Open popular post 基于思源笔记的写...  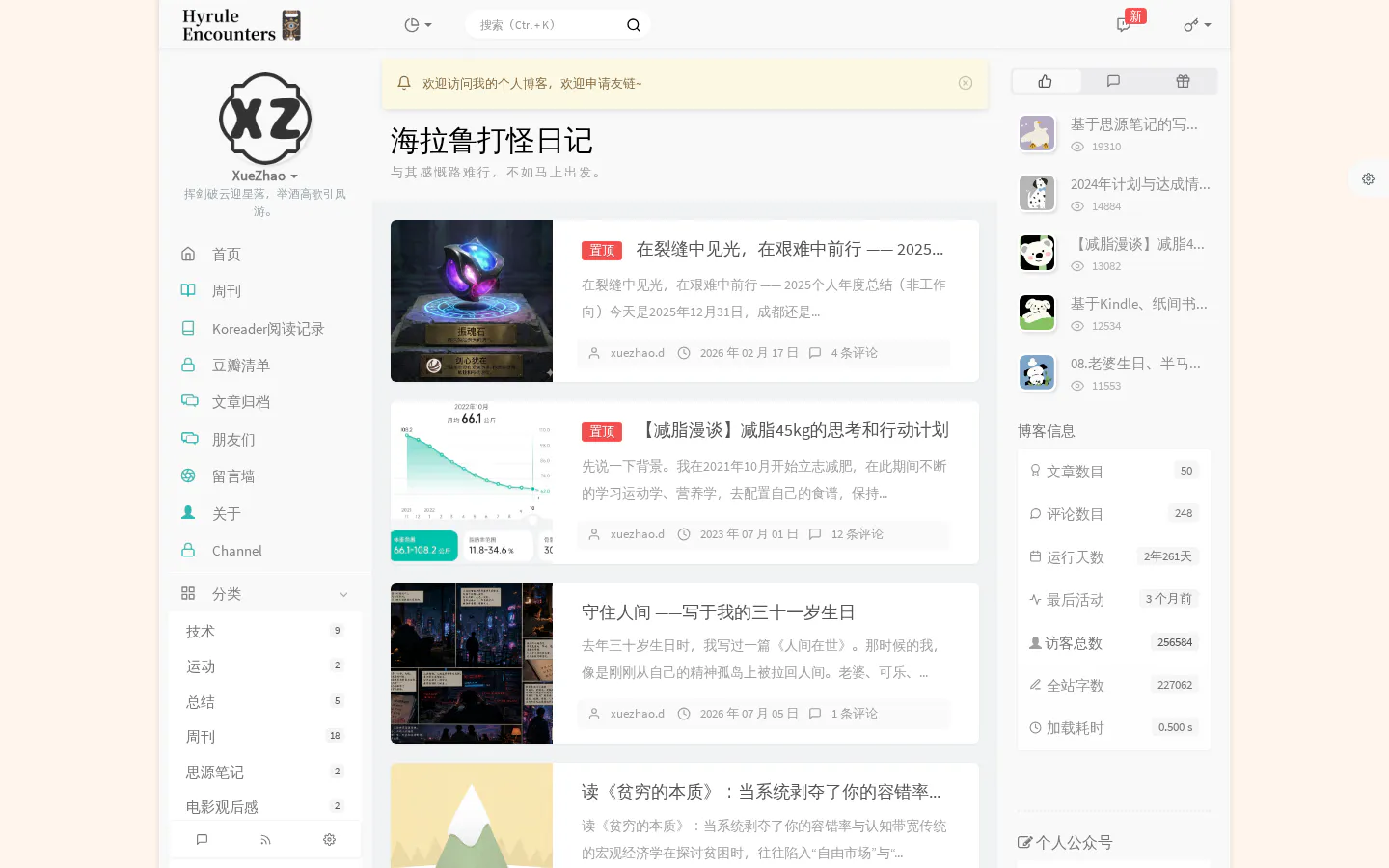(x=1134, y=124)
